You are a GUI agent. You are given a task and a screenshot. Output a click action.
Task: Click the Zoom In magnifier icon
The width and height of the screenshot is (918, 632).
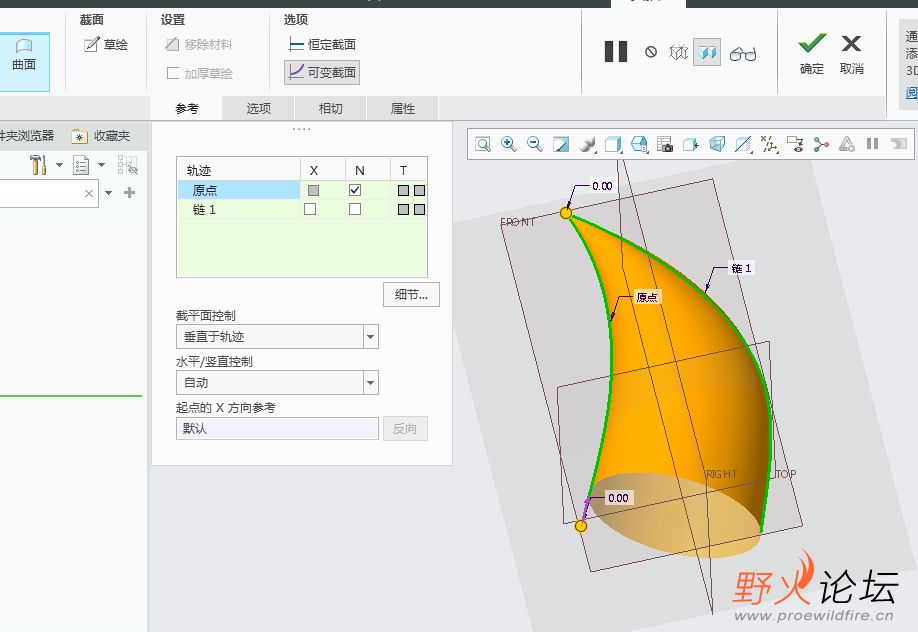coord(508,144)
